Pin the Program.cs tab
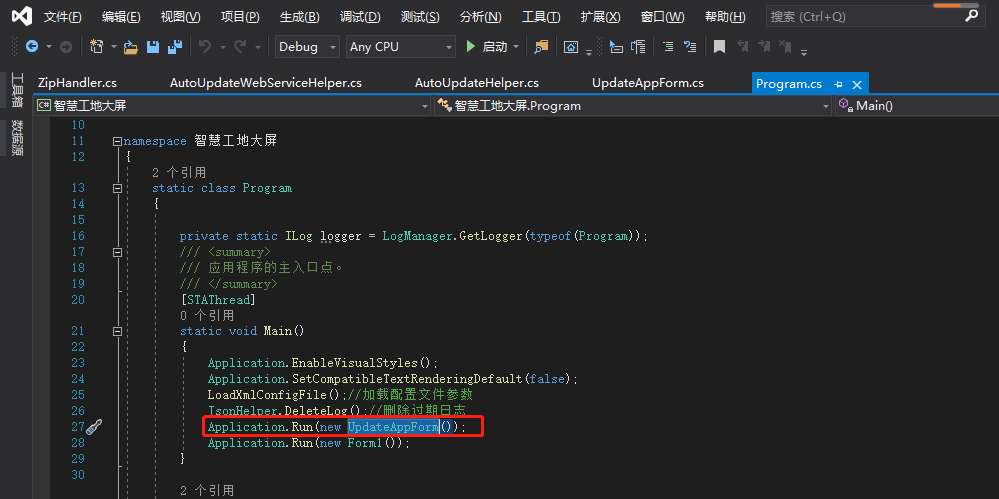This screenshot has height=499, width=999. (x=838, y=84)
